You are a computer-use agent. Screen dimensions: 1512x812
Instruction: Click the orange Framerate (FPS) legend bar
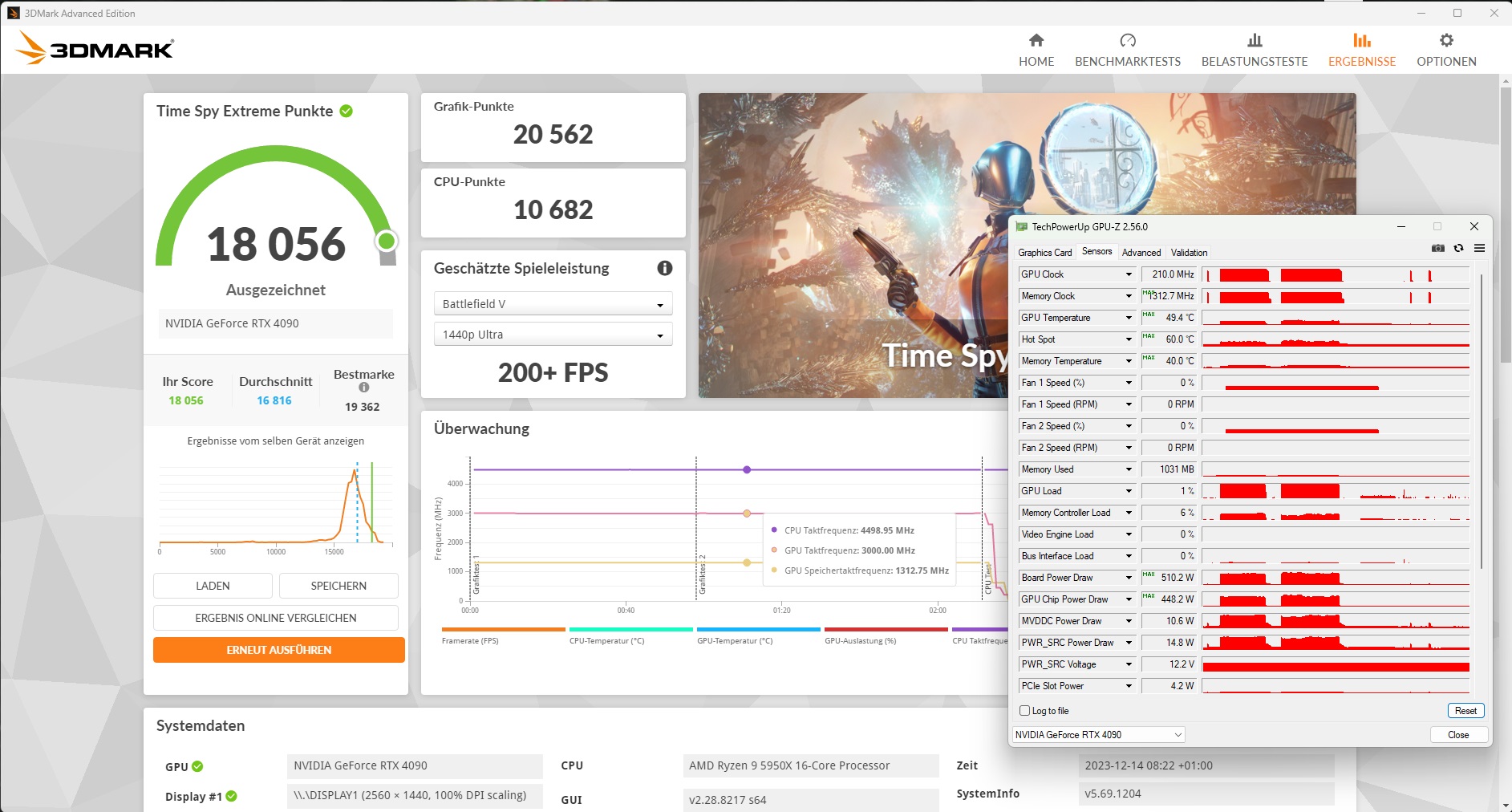pos(504,629)
